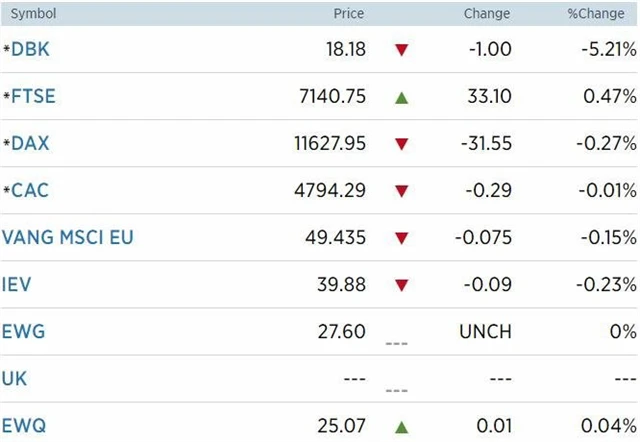Open the DAX symbol link
The image size is (640, 442).
point(29,144)
